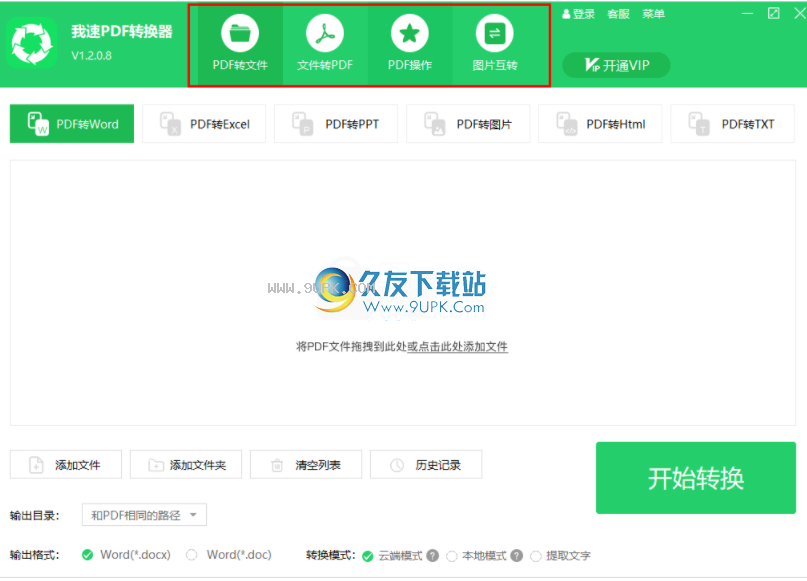Click the PDF转PPT document icon
The image size is (807, 581).
pyautogui.click(x=303, y=124)
